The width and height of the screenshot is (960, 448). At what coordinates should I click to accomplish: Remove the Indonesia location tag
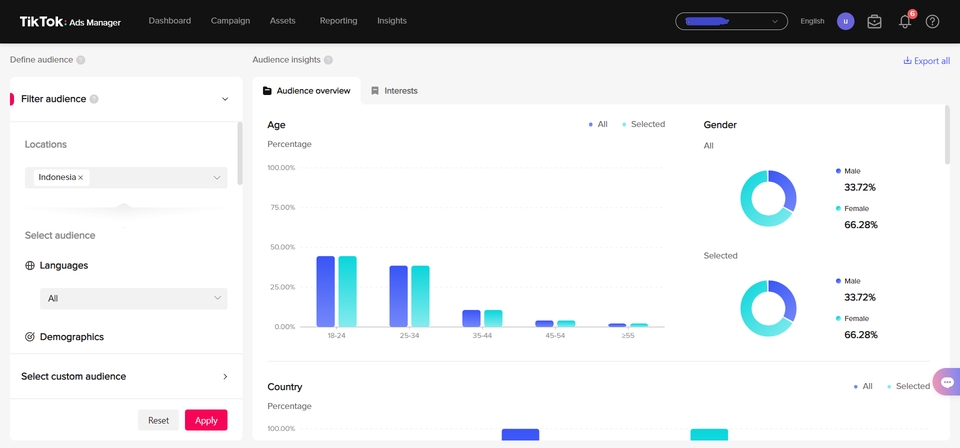coord(80,177)
